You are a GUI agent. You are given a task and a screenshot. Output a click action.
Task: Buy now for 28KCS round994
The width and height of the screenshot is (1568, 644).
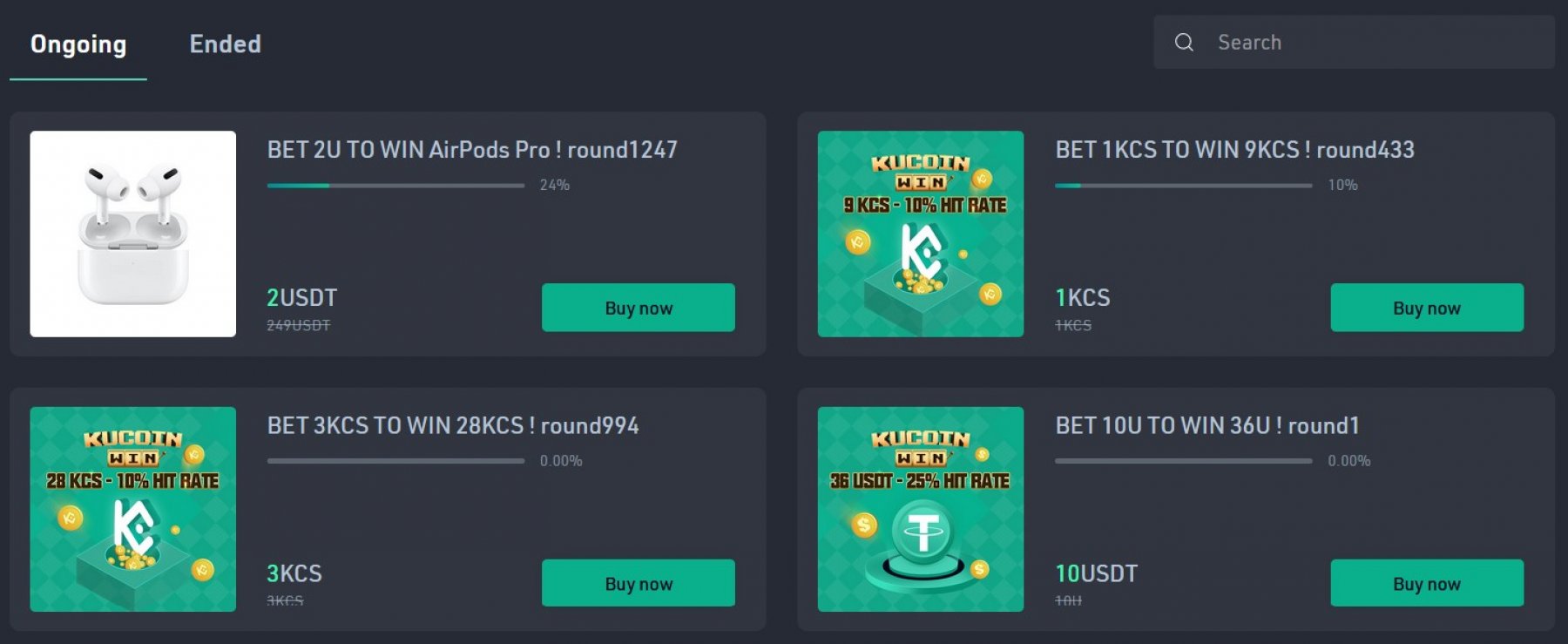[x=638, y=583]
